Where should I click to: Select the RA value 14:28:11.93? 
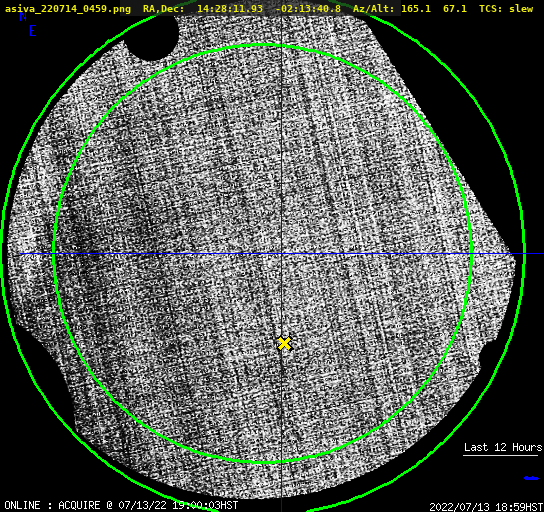coord(230,9)
